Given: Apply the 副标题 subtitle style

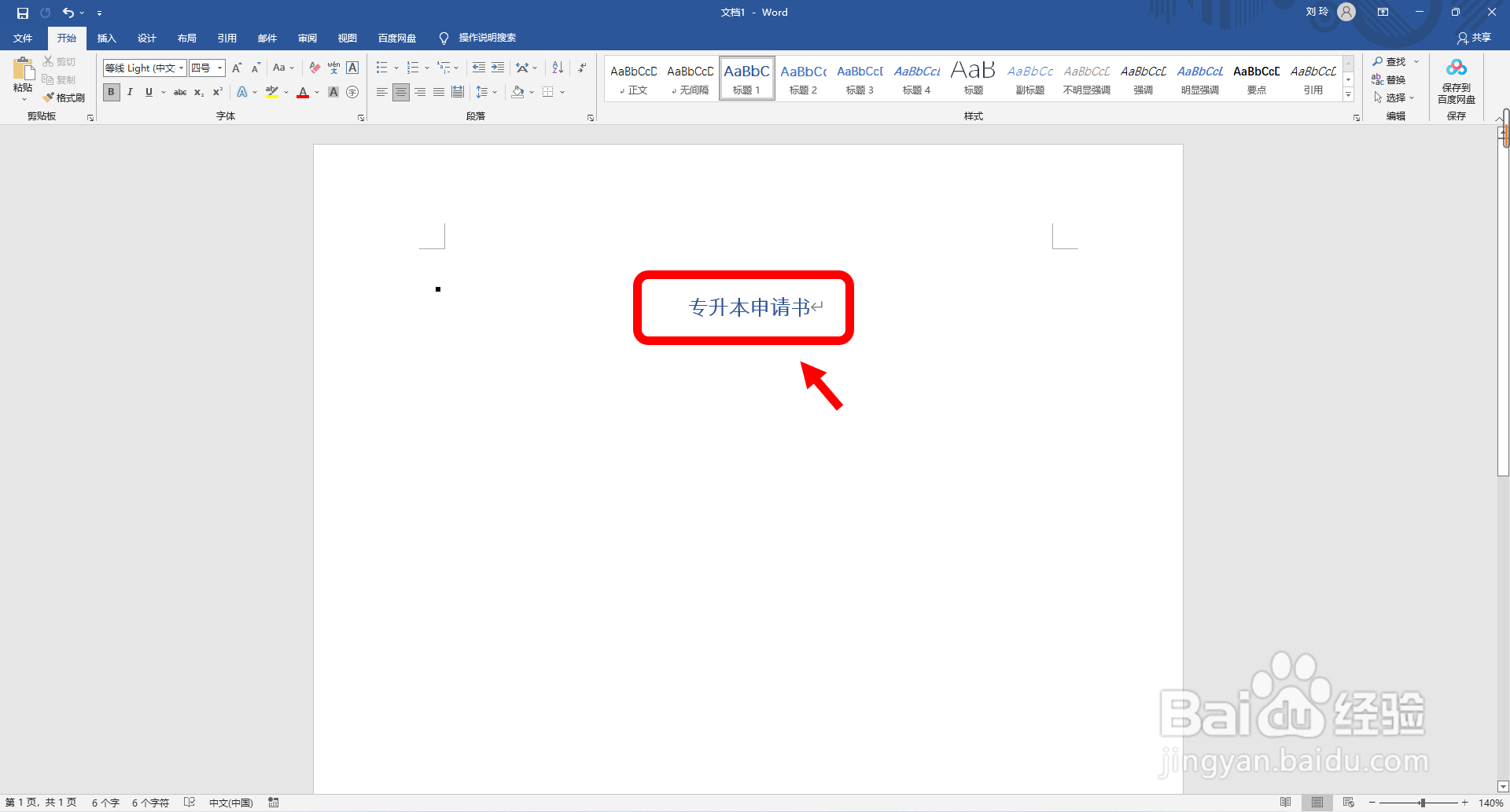Looking at the screenshot, I should [x=1029, y=79].
